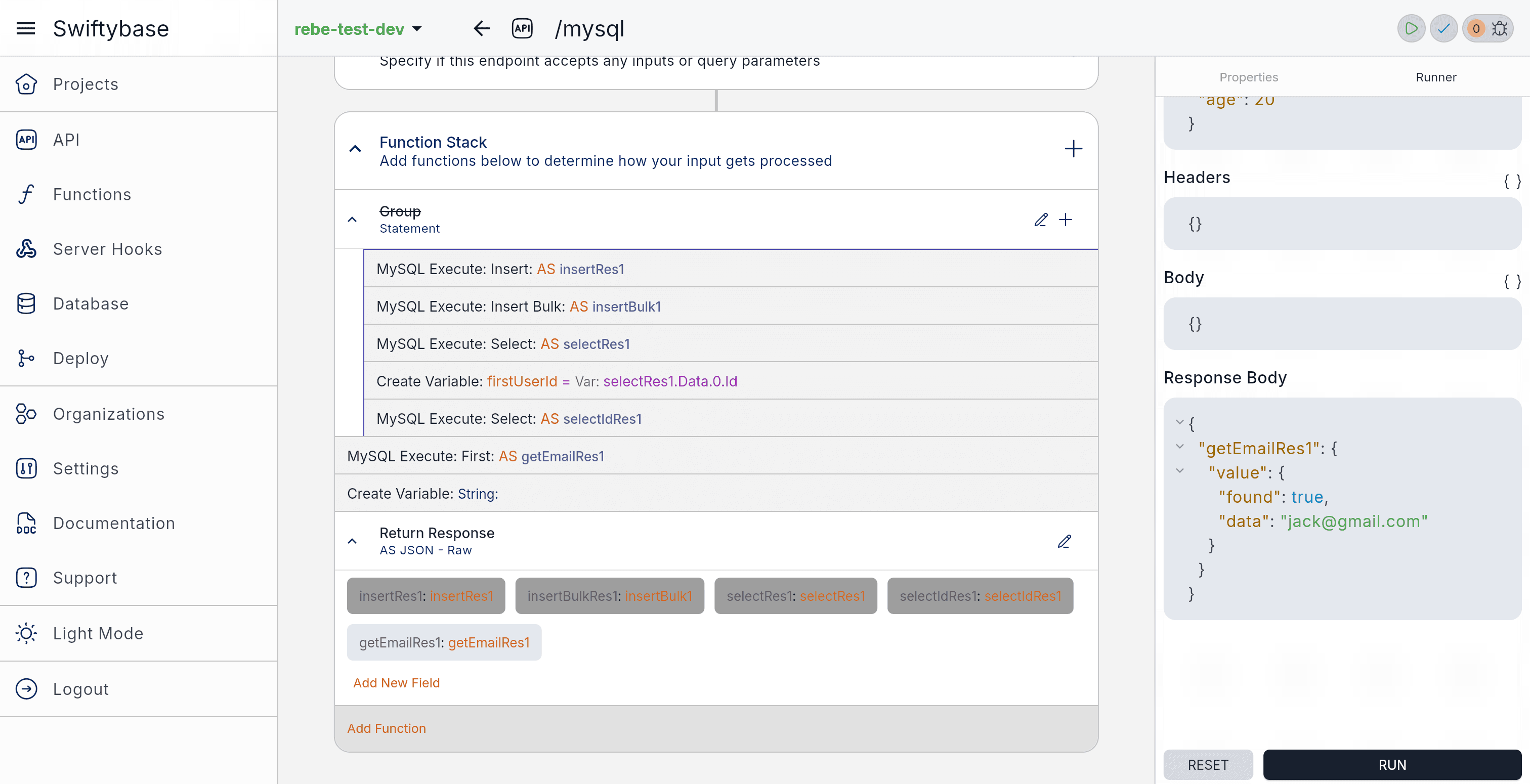Collapse the value node in response
Image resolution: width=1530 pixels, height=784 pixels.
pos(1179,471)
